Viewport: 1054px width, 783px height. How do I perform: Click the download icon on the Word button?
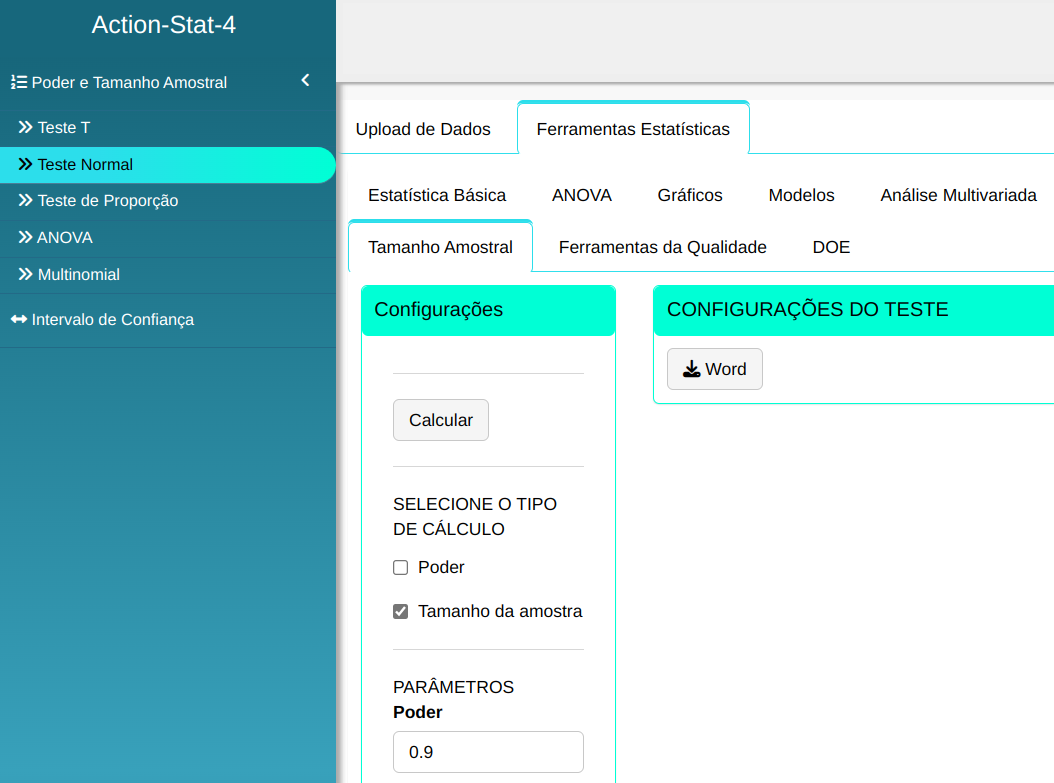pos(691,370)
